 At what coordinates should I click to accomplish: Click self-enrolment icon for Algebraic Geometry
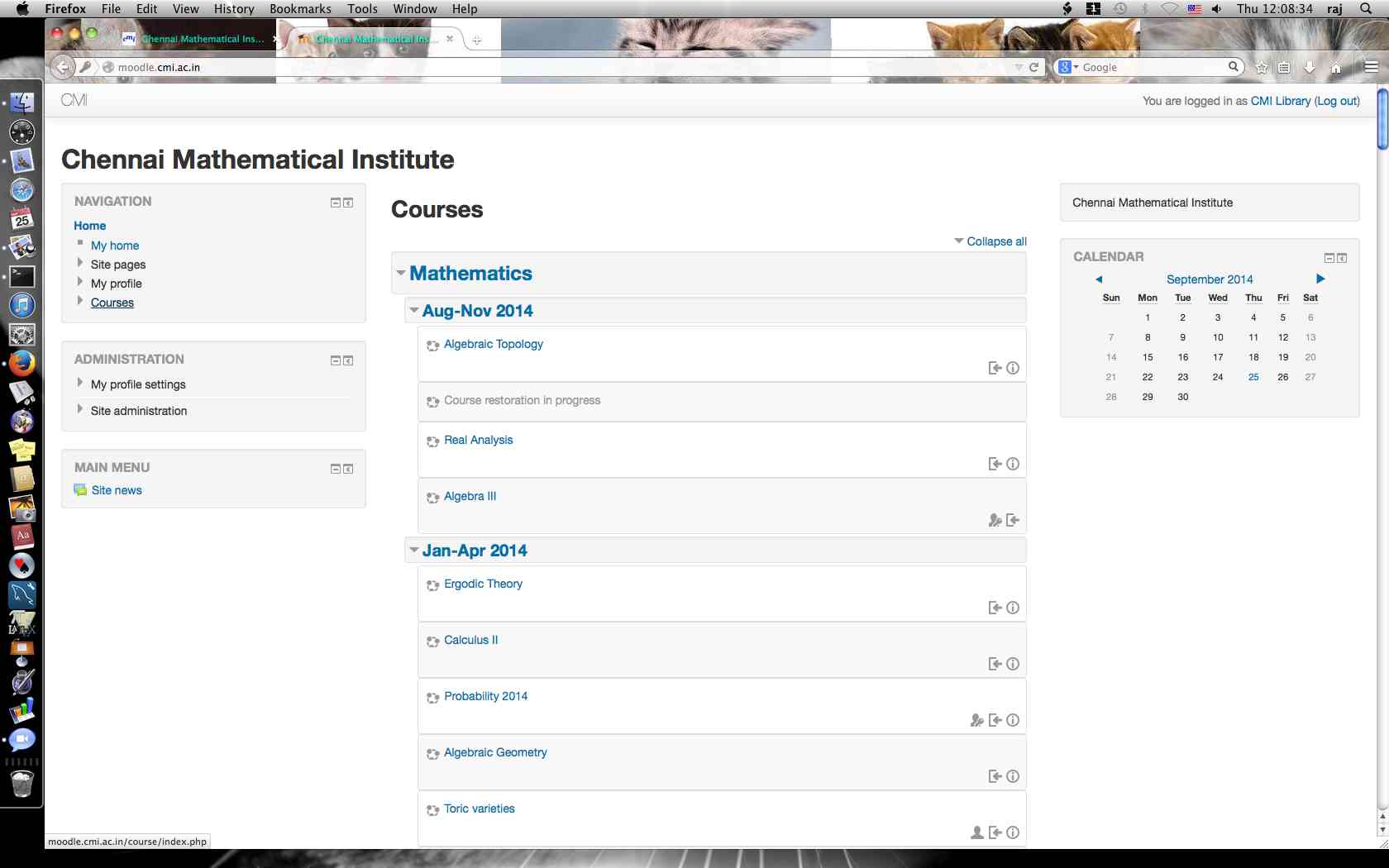pos(995,776)
